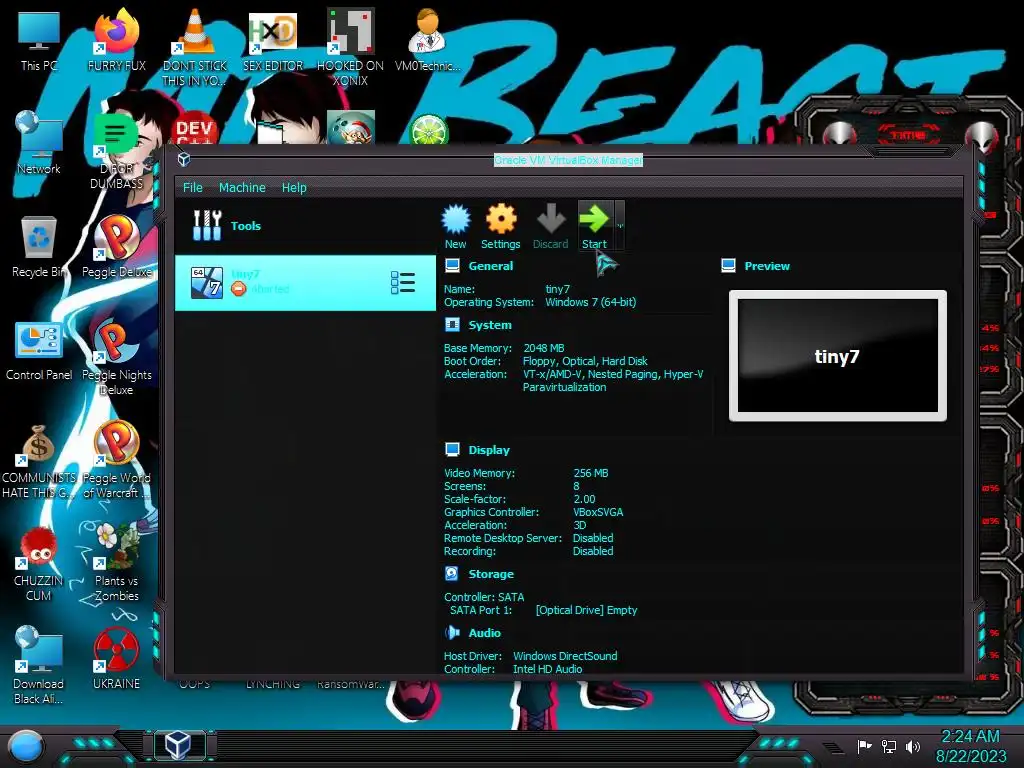Open Settings from the gear icon
This screenshot has width=1024, height=768.
click(500, 227)
